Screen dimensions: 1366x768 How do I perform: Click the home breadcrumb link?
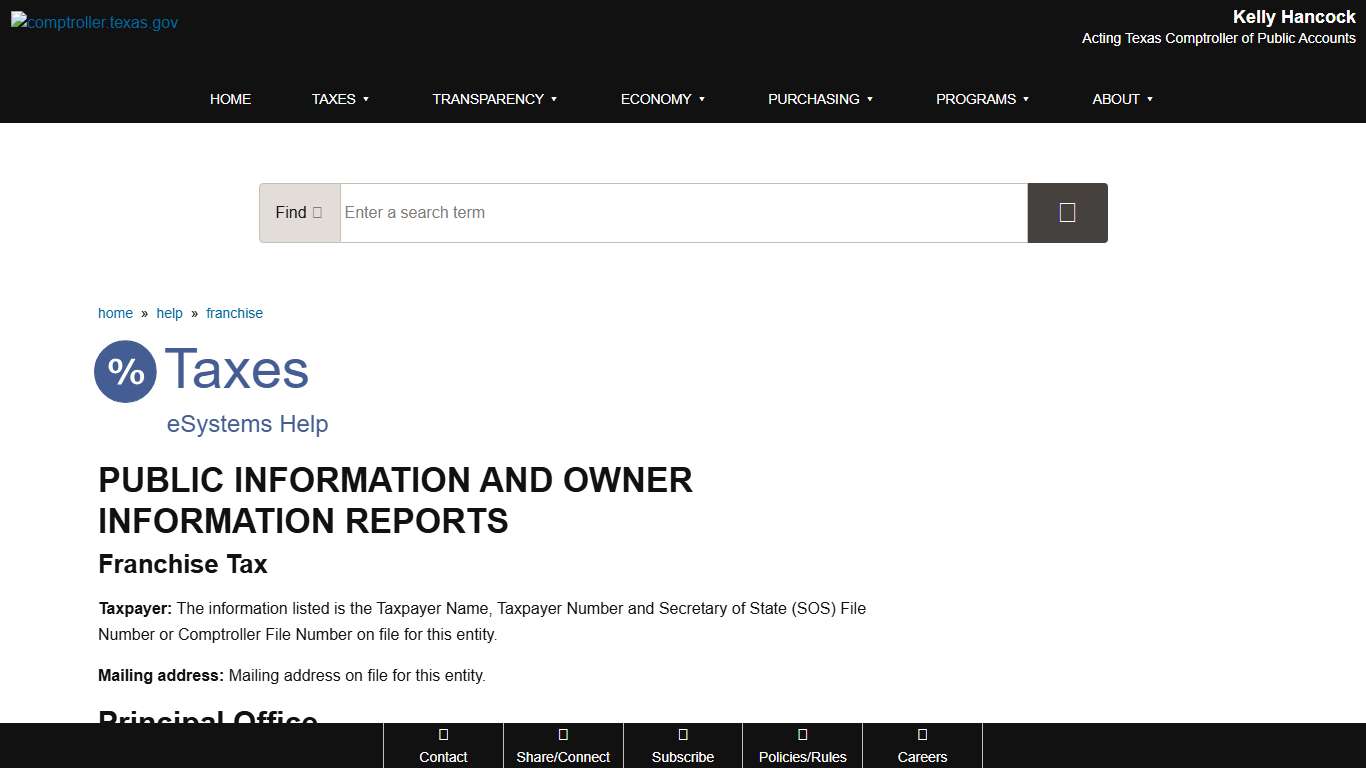[115, 313]
